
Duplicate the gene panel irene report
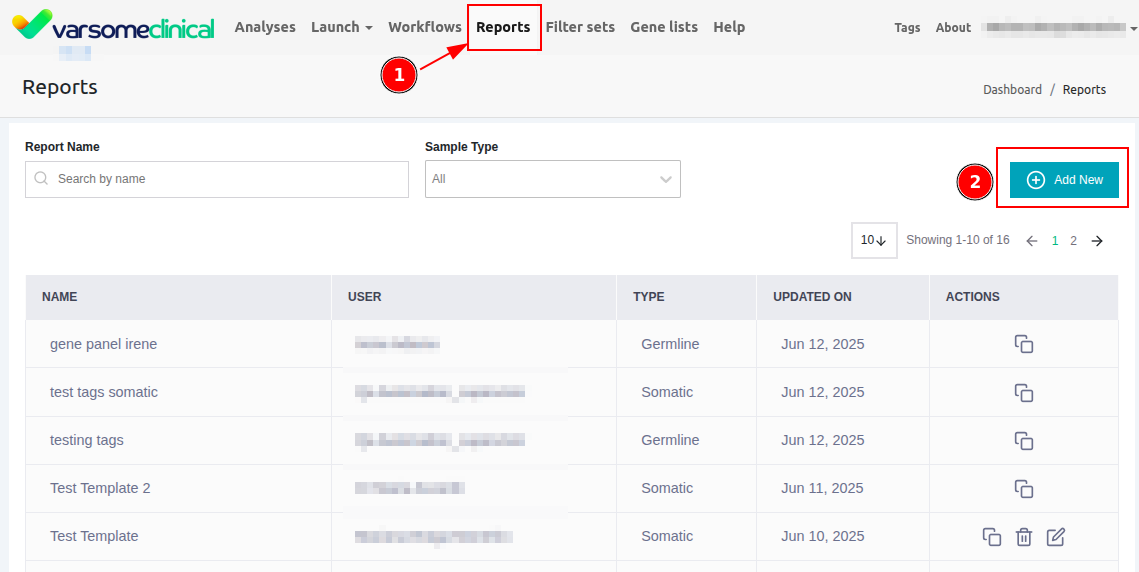pos(1023,344)
